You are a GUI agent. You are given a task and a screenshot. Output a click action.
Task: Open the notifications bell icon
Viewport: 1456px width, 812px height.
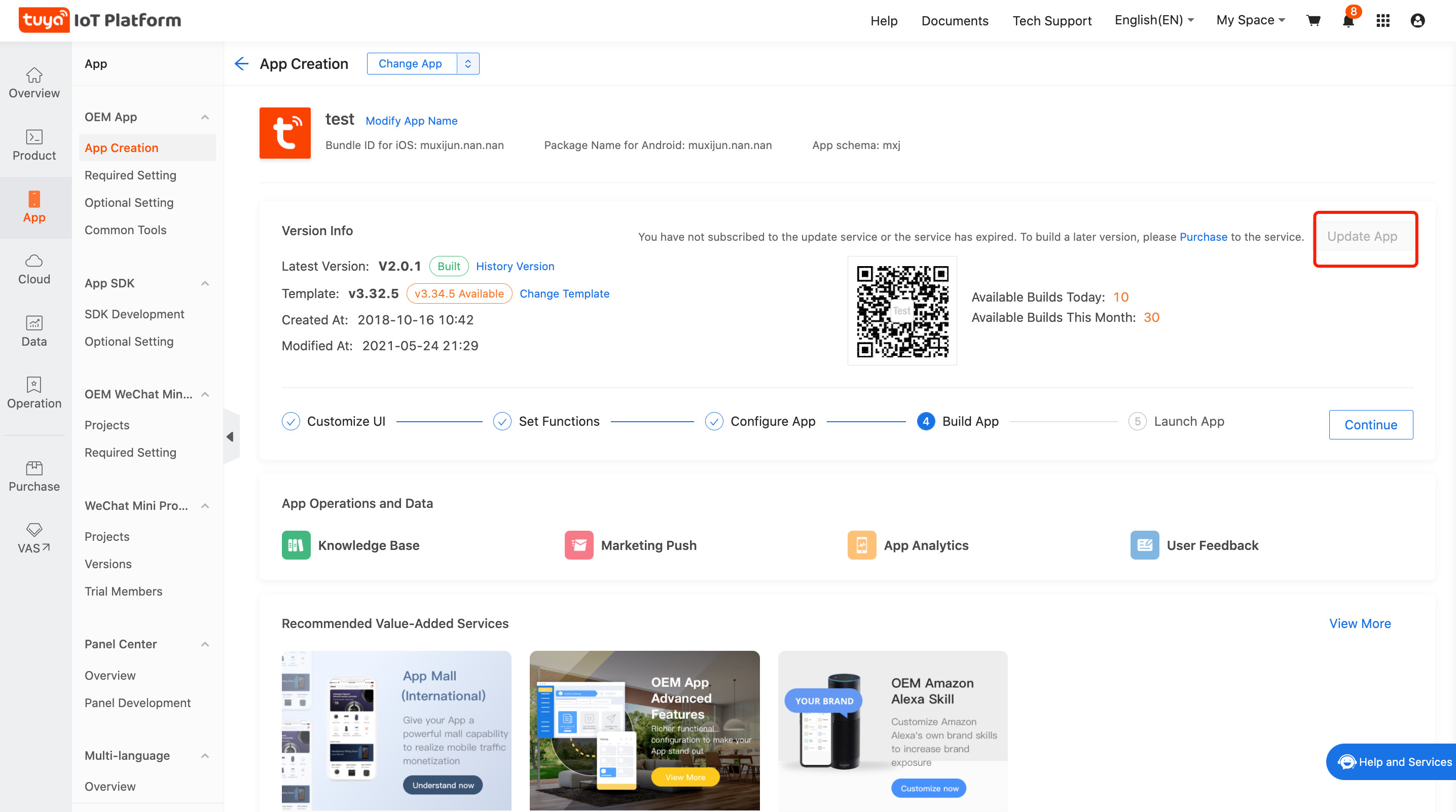click(1348, 21)
